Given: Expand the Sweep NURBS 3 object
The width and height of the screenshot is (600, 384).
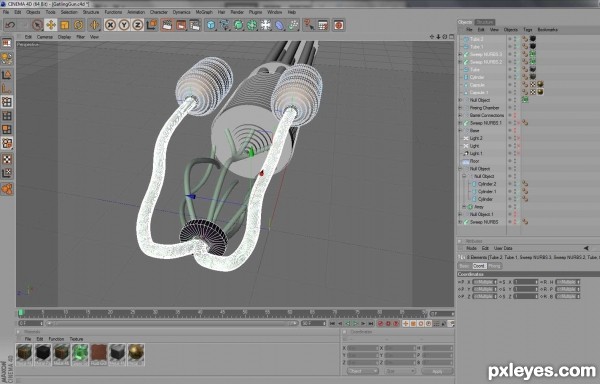Looking at the screenshot, I should [460, 54].
